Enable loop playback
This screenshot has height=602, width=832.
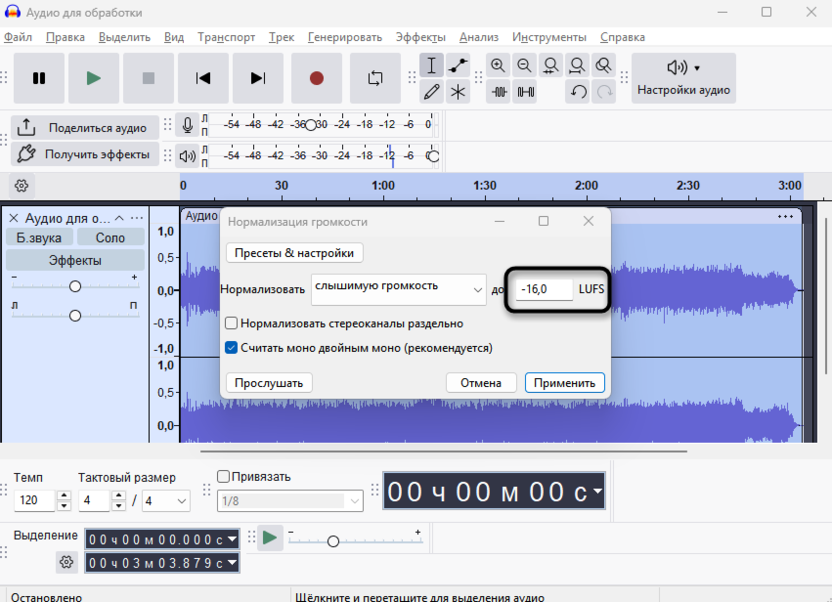click(x=375, y=78)
